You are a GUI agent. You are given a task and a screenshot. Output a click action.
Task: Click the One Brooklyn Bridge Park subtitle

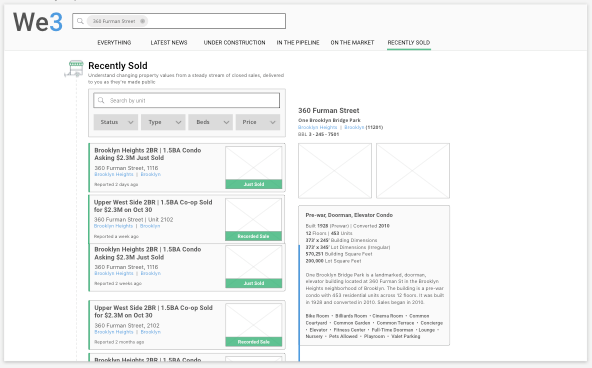point(329,120)
